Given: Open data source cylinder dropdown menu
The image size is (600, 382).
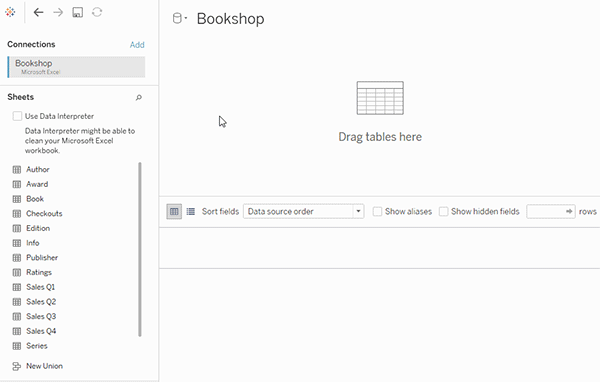Looking at the screenshot, I should click(179, 18).
